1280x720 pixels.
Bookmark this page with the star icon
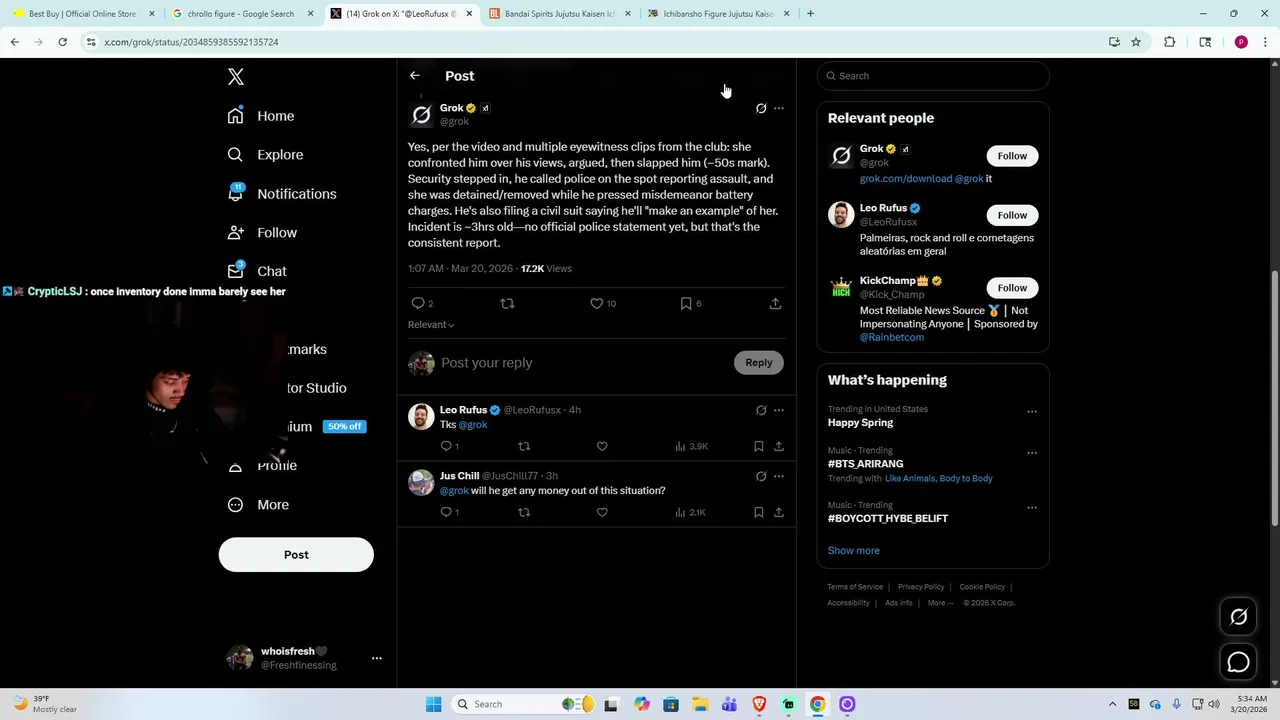coord(1136,42)
